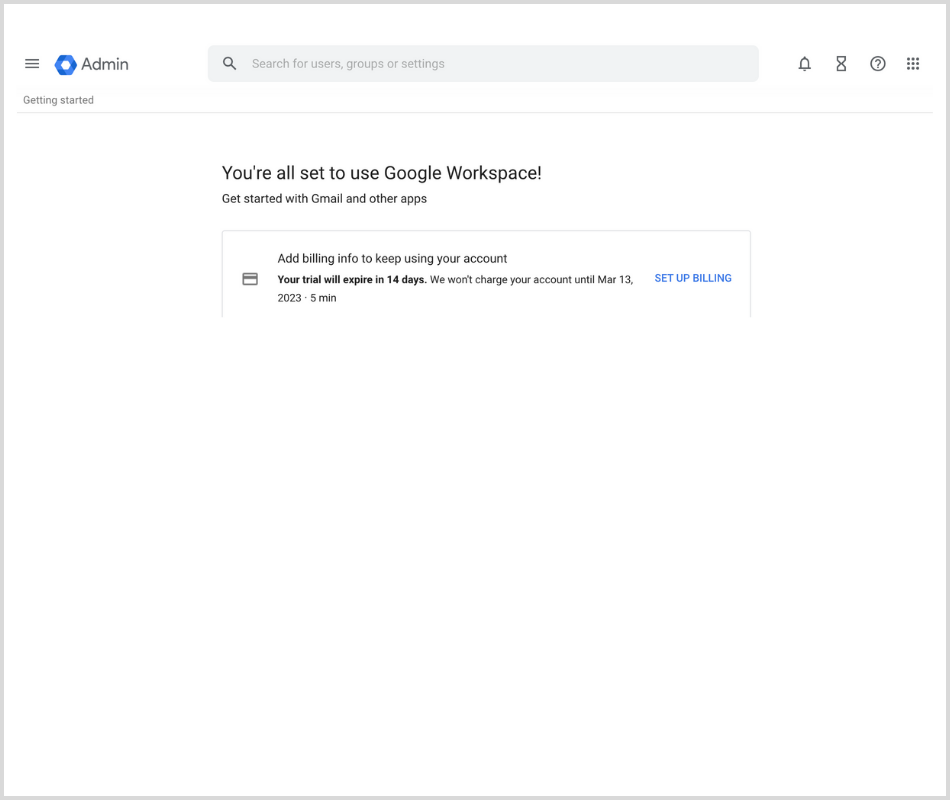The height and width of the screenshot is (800, 950).
Task: Click the Google Admin logo
Action: [x=65, y=64]
